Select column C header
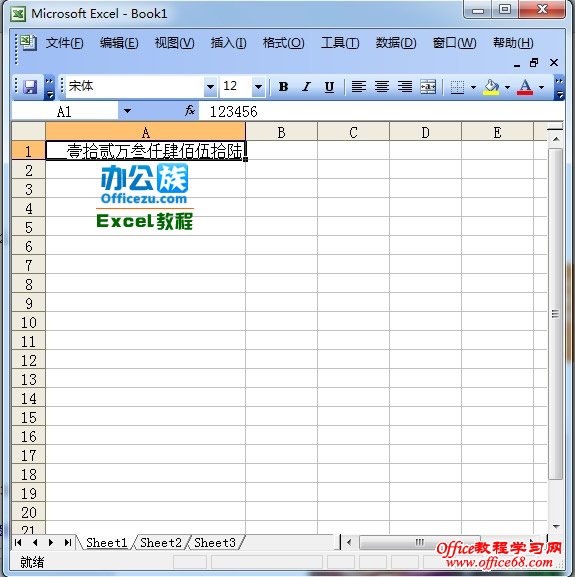The height and width of the screenshot is (577, 575). click(x=354, y=132)
